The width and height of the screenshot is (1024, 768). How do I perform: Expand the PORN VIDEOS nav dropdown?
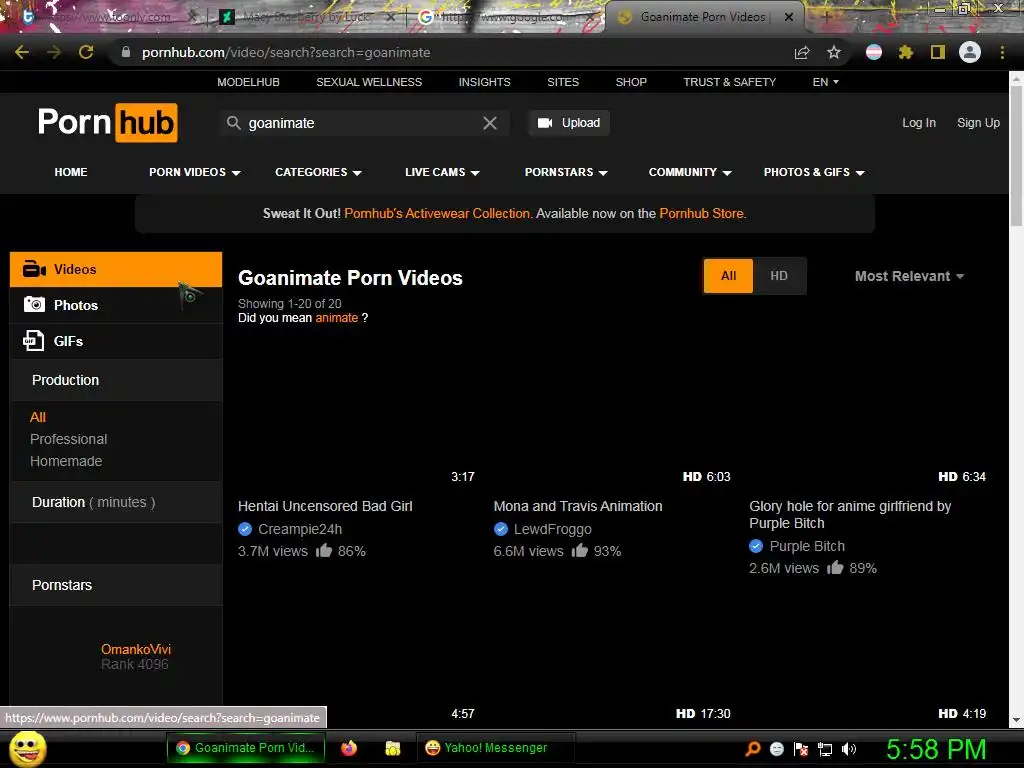tap(195, 172)
